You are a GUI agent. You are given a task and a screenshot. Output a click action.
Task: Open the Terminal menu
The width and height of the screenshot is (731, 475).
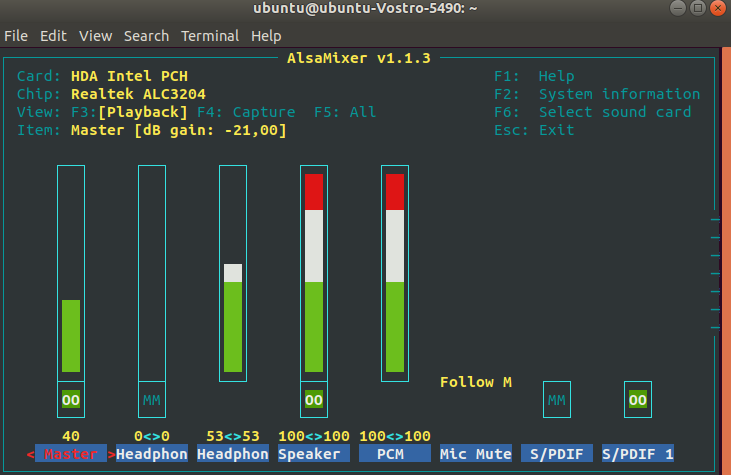click(x=210, y=36)
